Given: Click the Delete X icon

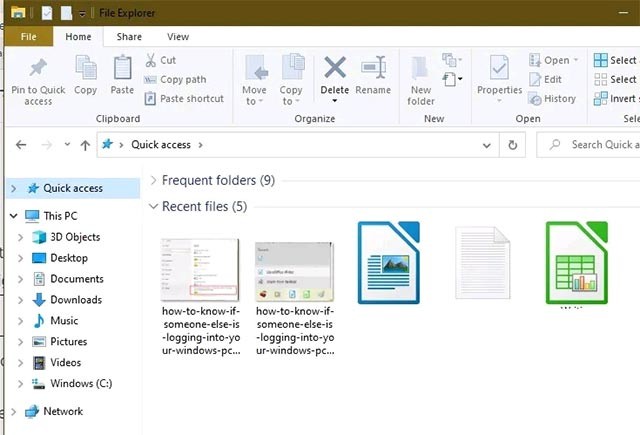Looking at the screenshot, I should point(335,68).
